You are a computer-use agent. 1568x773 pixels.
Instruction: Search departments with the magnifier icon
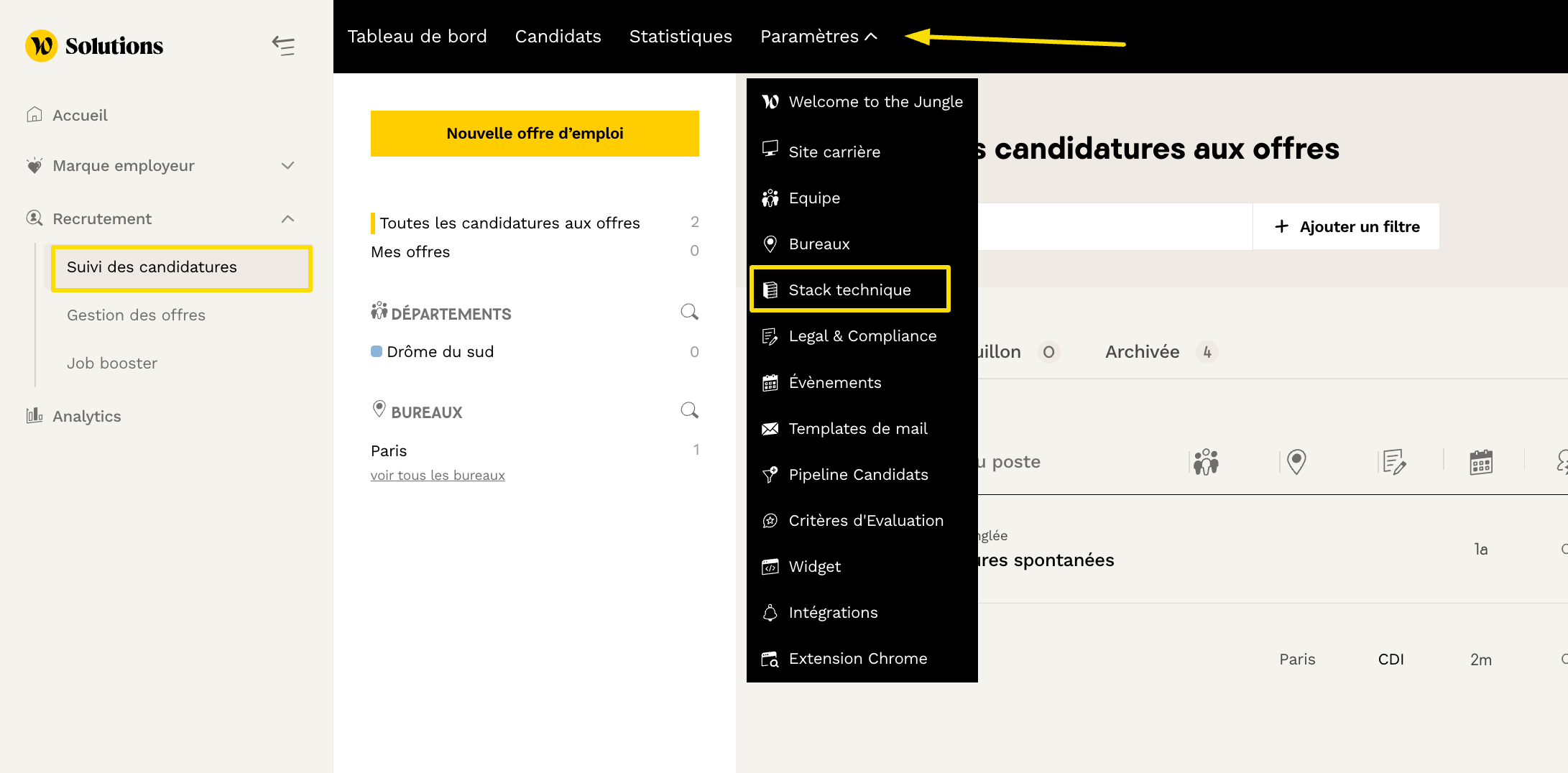[689, 312]
